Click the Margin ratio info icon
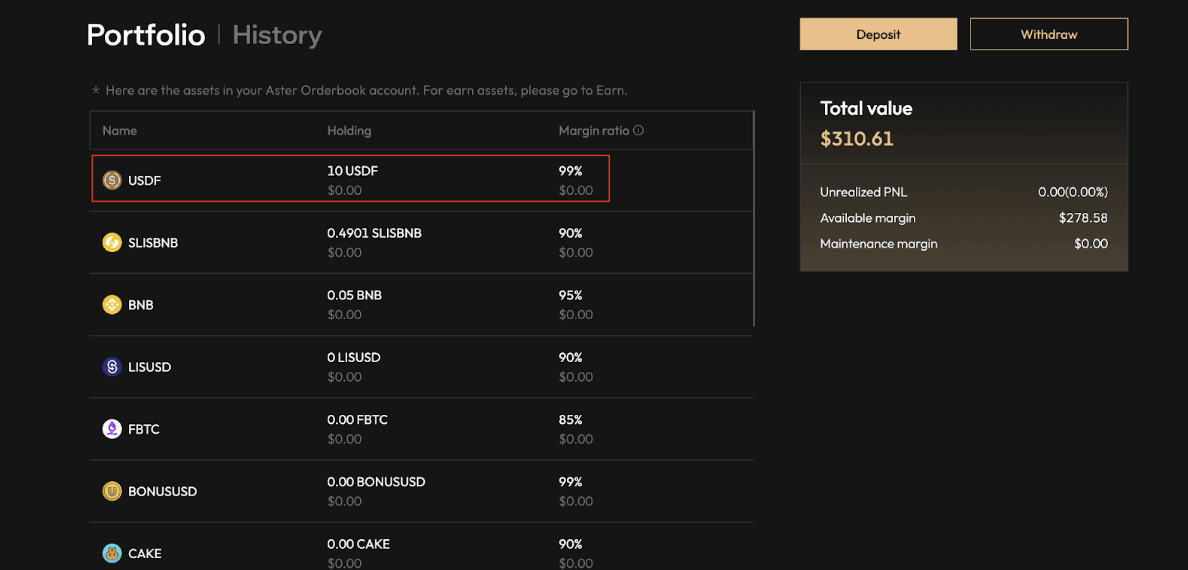 [x=638, y=130]
